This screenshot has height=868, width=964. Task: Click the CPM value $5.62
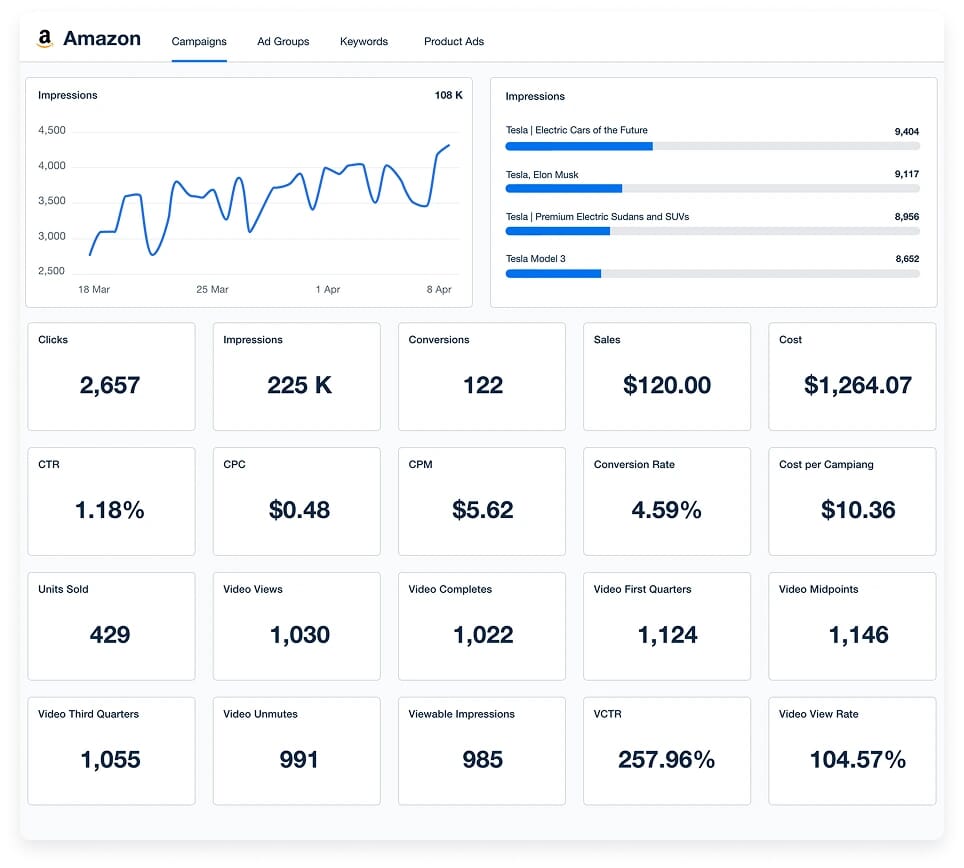pyautogui.click(x=483, y=510)
